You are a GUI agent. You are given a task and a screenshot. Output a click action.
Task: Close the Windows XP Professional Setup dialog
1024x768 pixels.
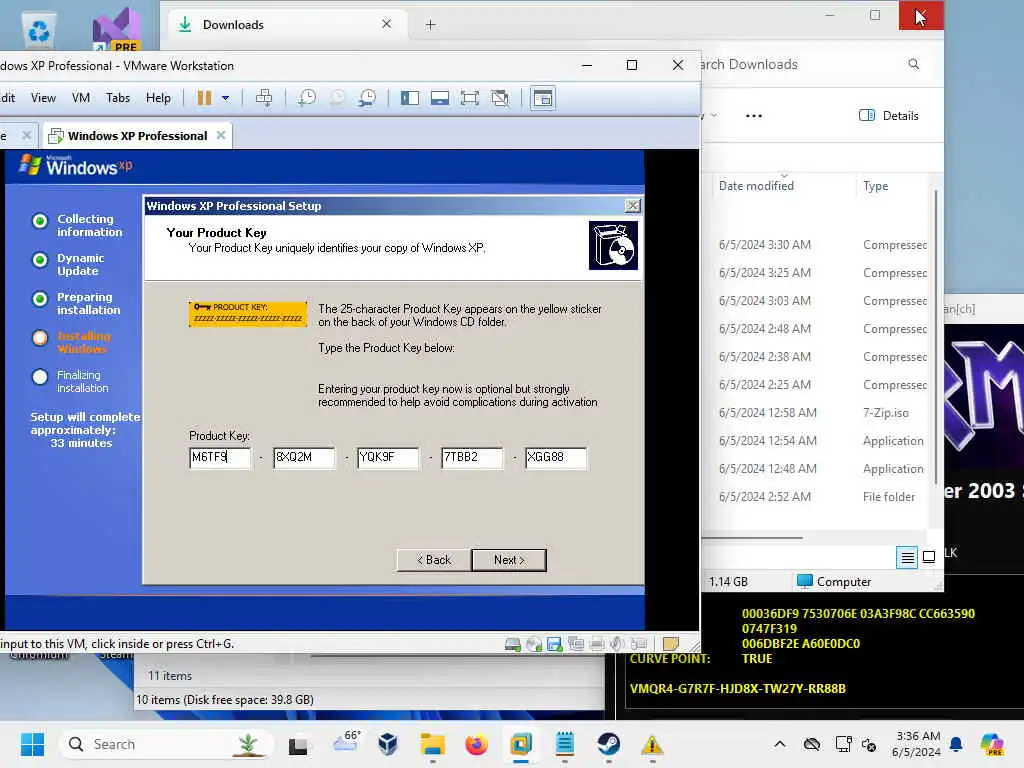(x=632, y=206)
